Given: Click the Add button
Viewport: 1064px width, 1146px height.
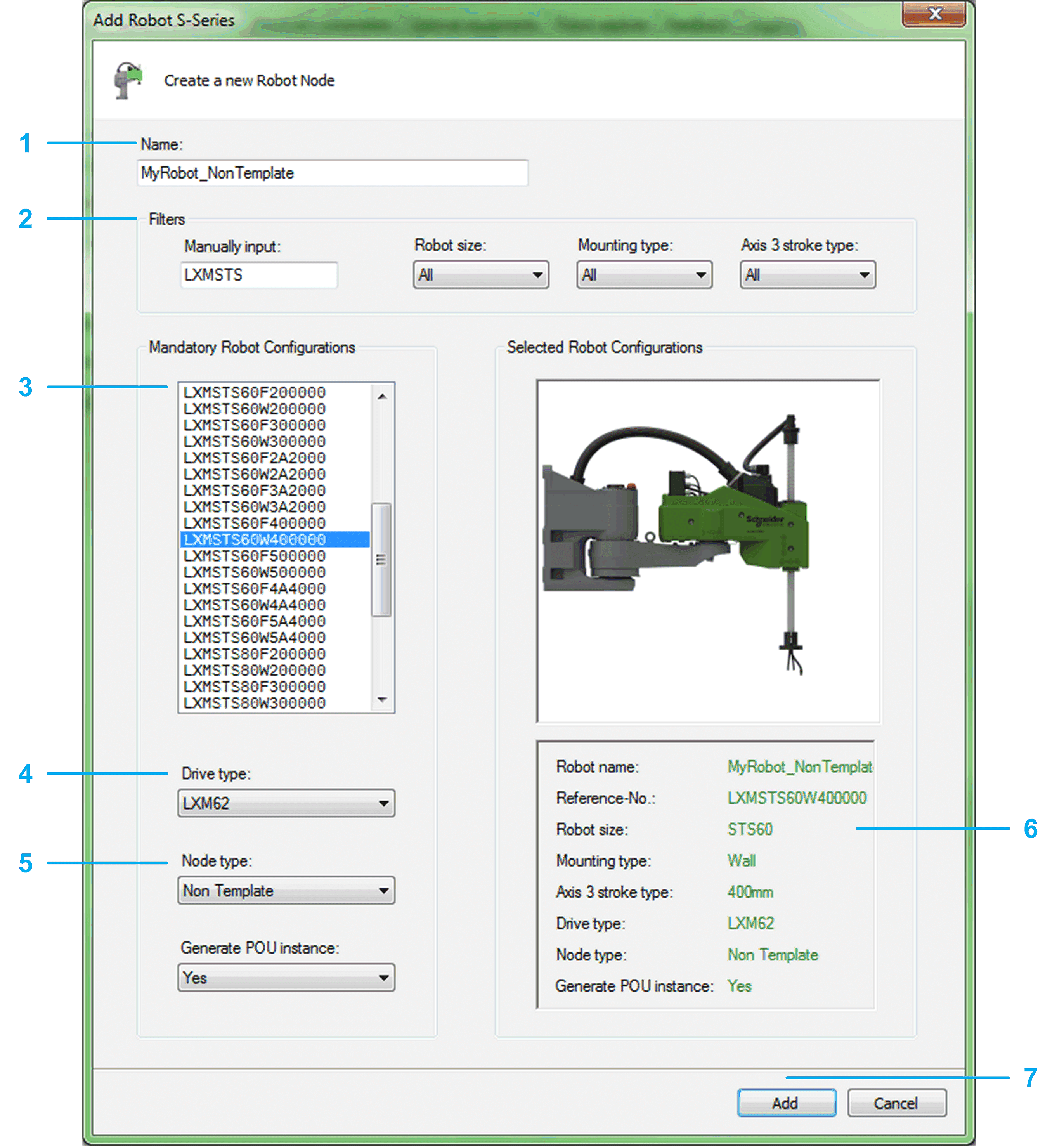Looking at the screenshot, I should coord(786,1102).
